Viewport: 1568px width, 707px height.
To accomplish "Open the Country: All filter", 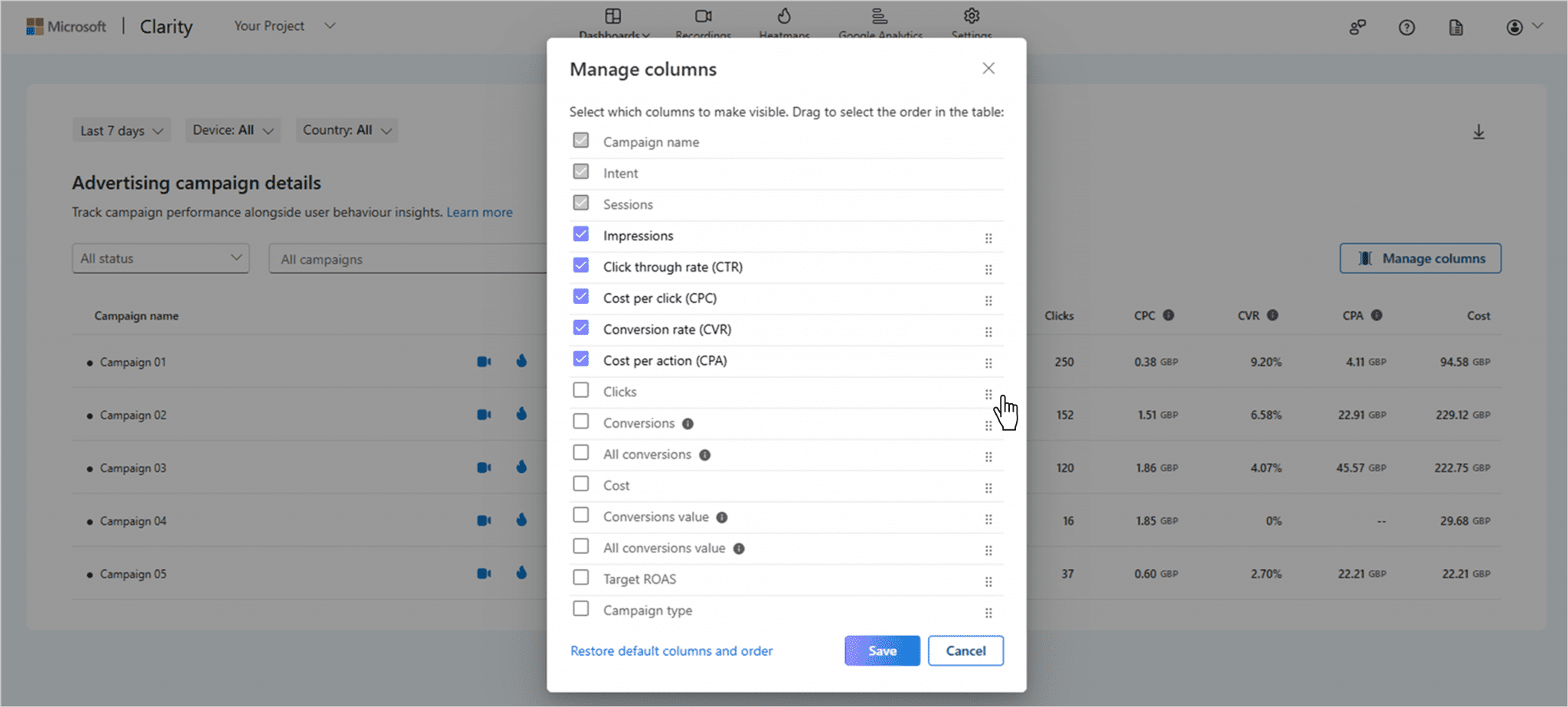I will pos(347,130).
